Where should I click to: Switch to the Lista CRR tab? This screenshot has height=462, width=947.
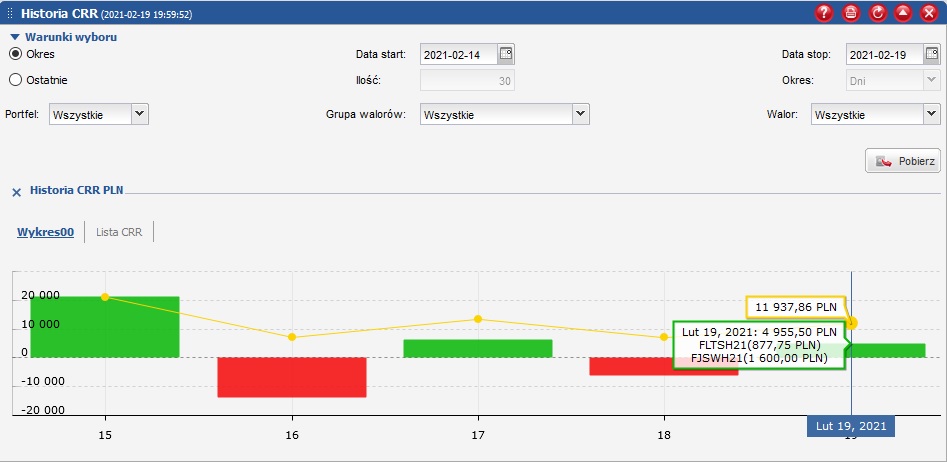[x=119, y=232]
